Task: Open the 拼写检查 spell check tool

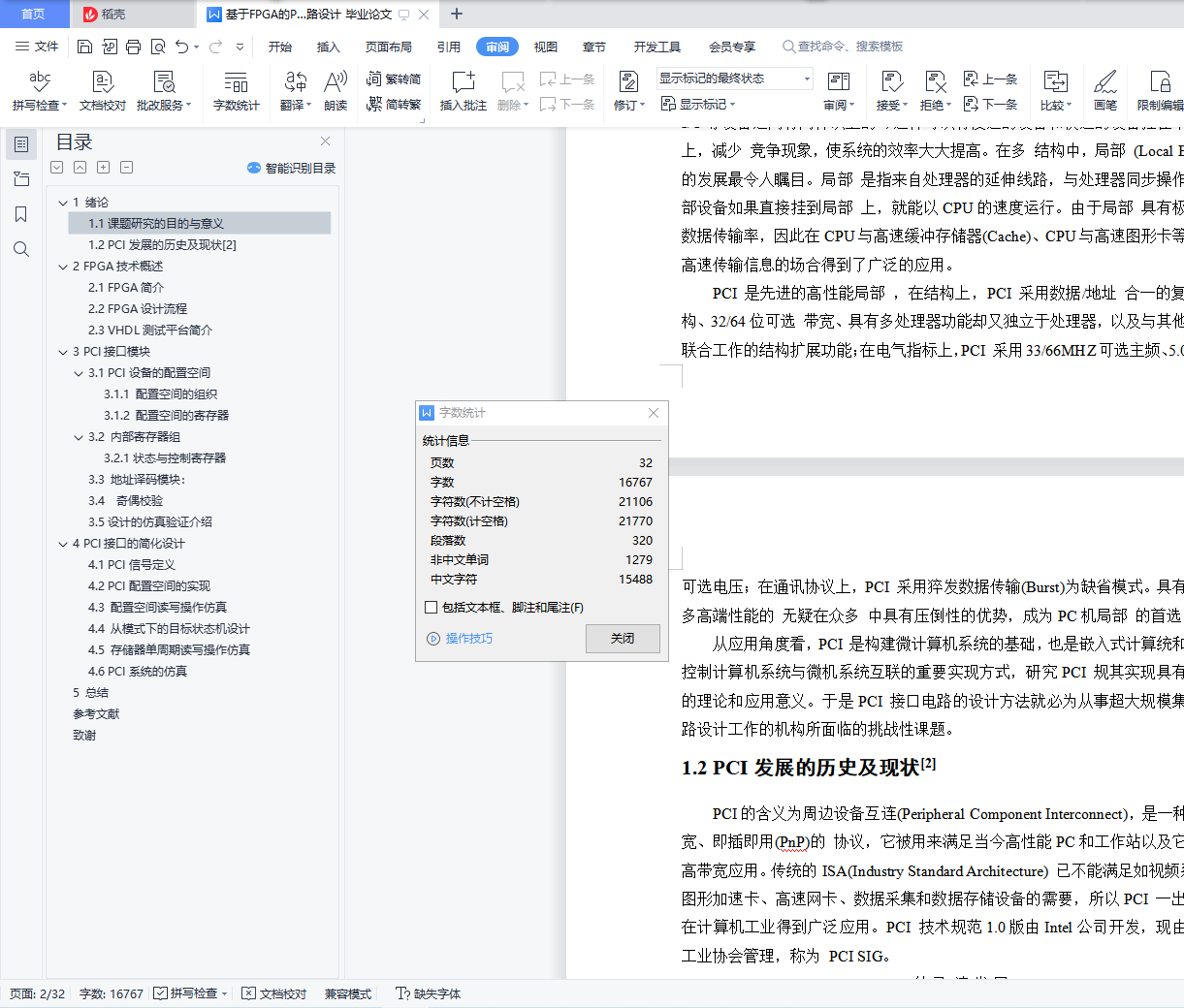Action: coord(39,91)
